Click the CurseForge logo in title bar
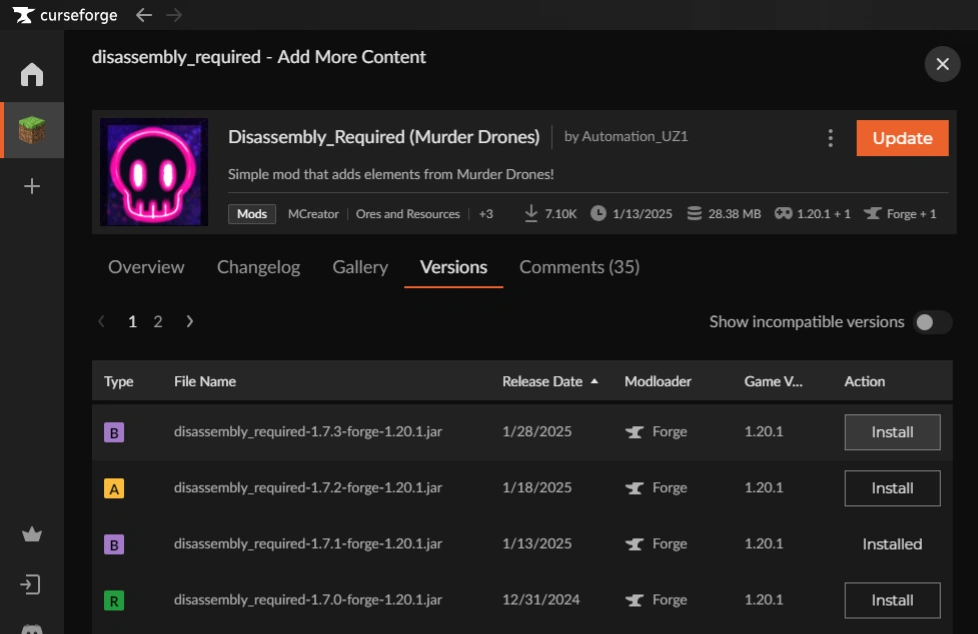 [65, 15]
